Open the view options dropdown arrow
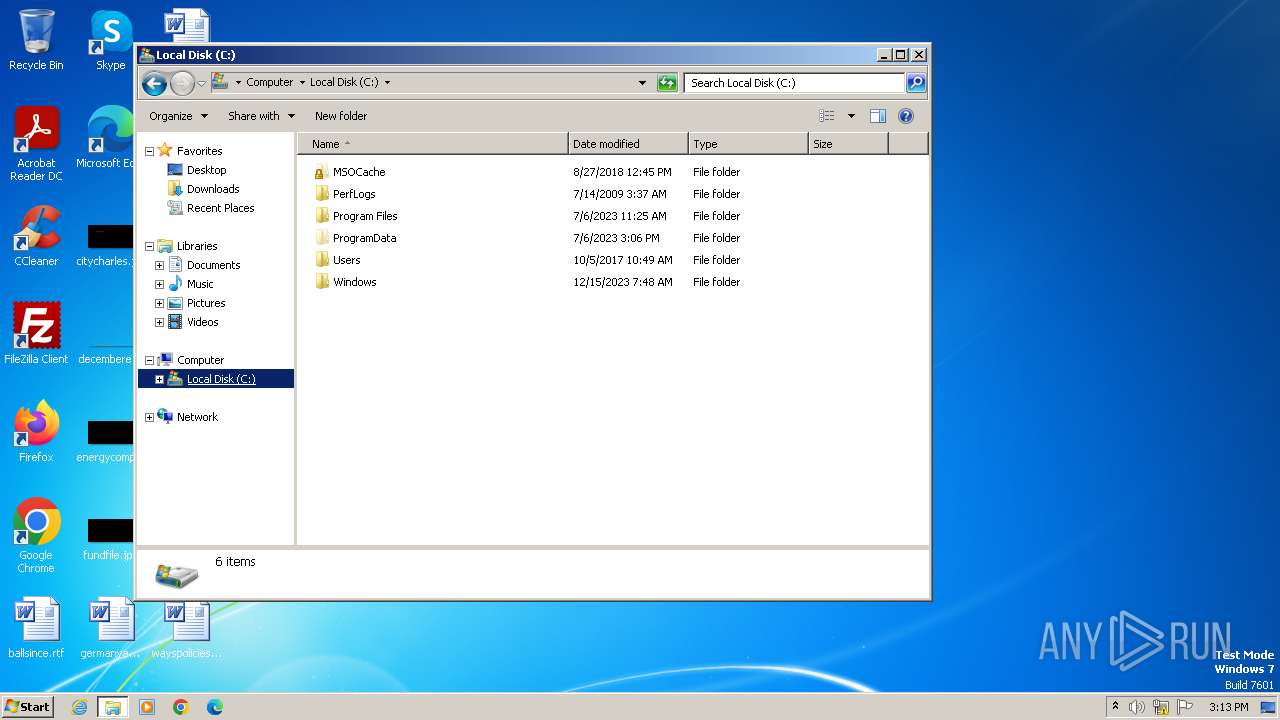1280x720 pixels. [851, 116]
